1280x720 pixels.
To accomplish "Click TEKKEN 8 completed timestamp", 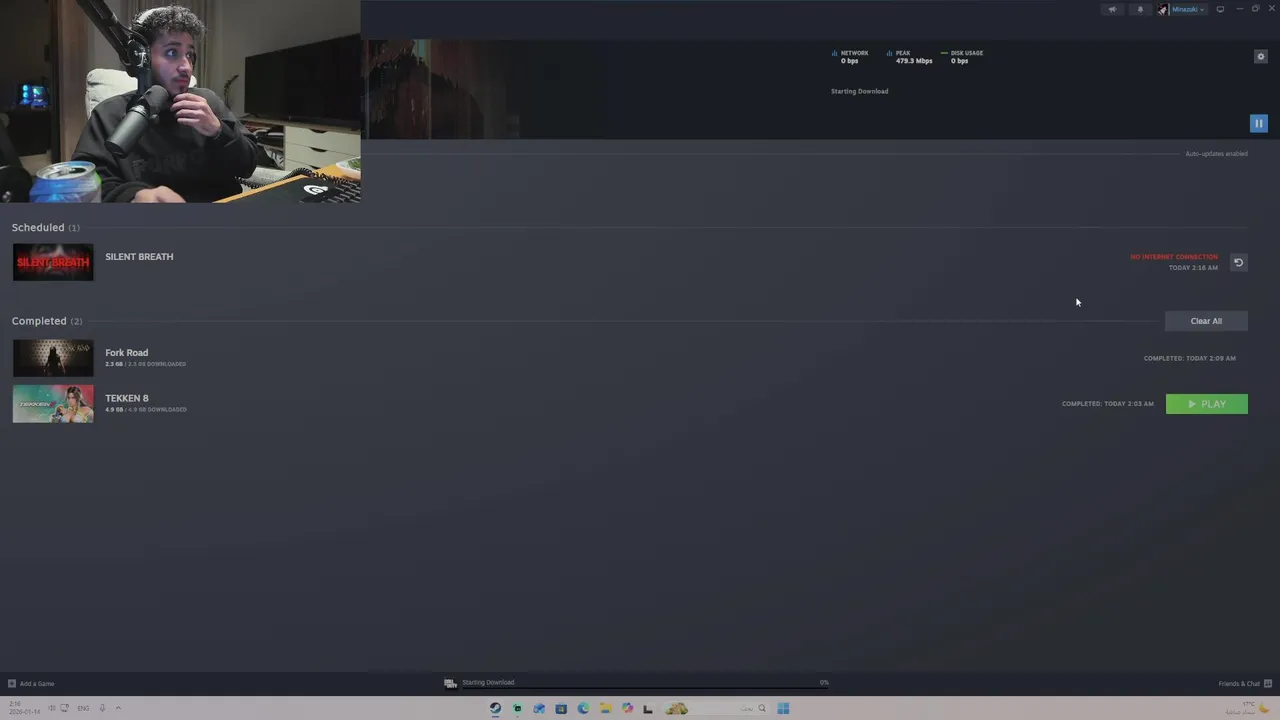I will point(1108,404).
